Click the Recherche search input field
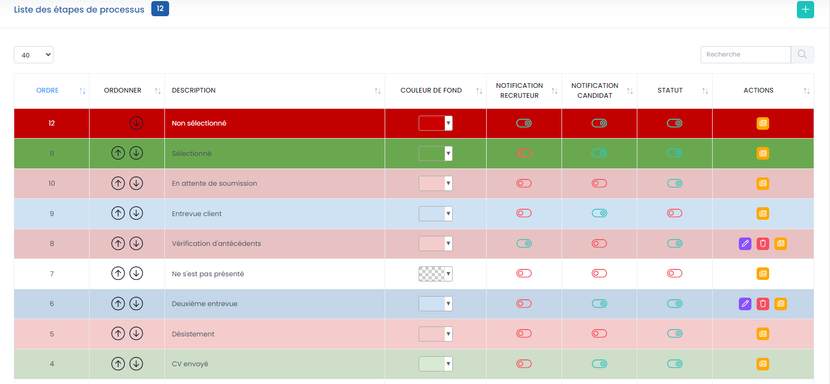Viewport: 830px width, 384px height. tap(745, 55)
